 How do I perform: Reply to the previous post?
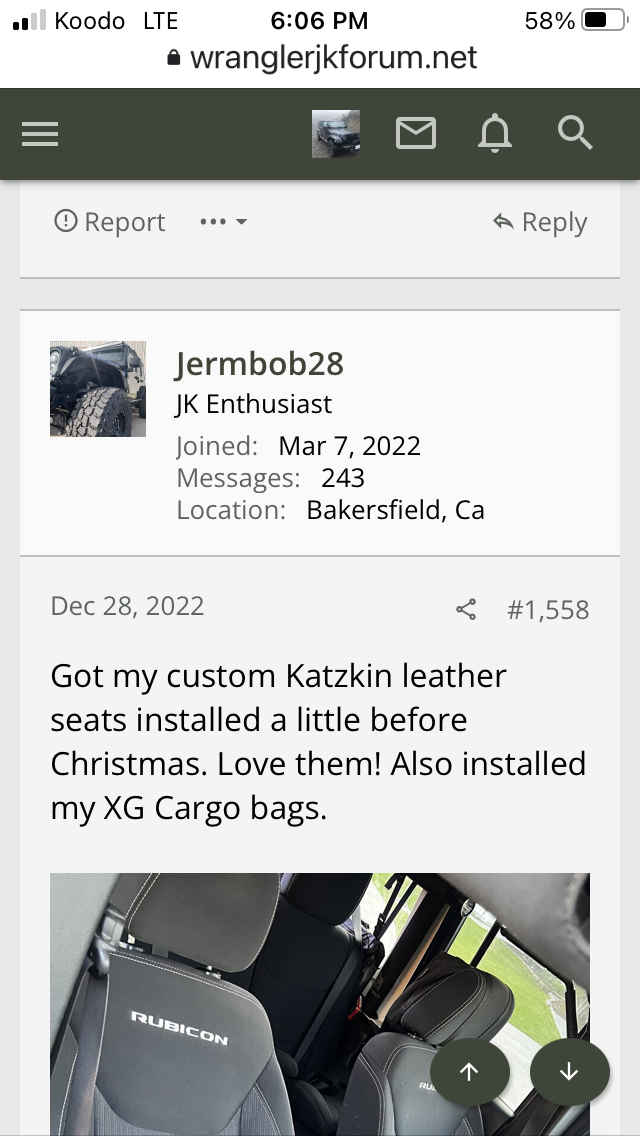[x=540, y=222]
